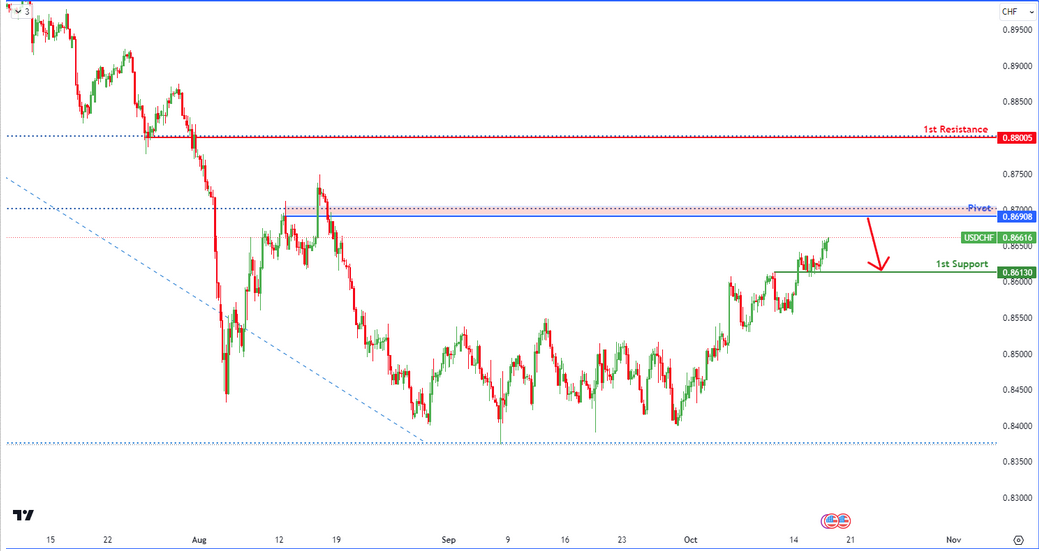
Task: Select the green 1st Support horizontal line
Action: coord(885,272)
